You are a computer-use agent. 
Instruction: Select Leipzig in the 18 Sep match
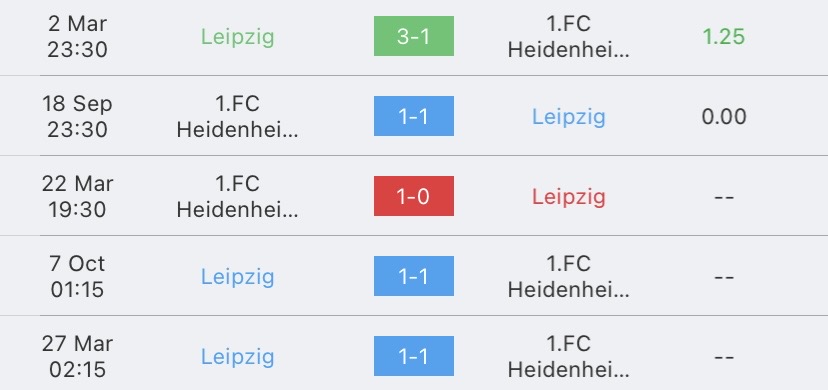point(569,117)
